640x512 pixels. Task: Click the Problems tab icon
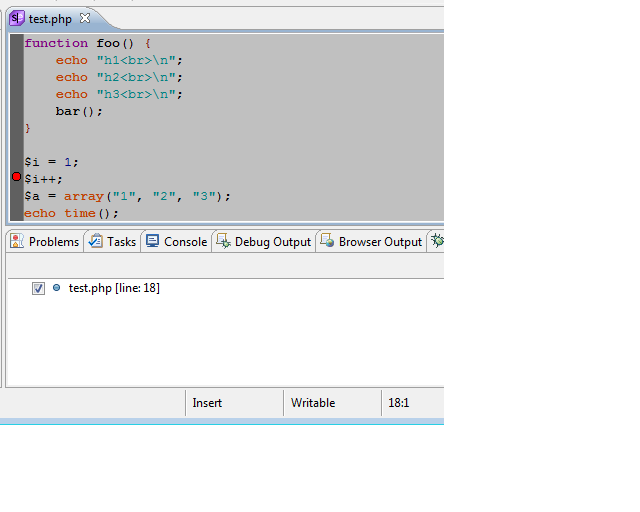(x=17, y=241)
